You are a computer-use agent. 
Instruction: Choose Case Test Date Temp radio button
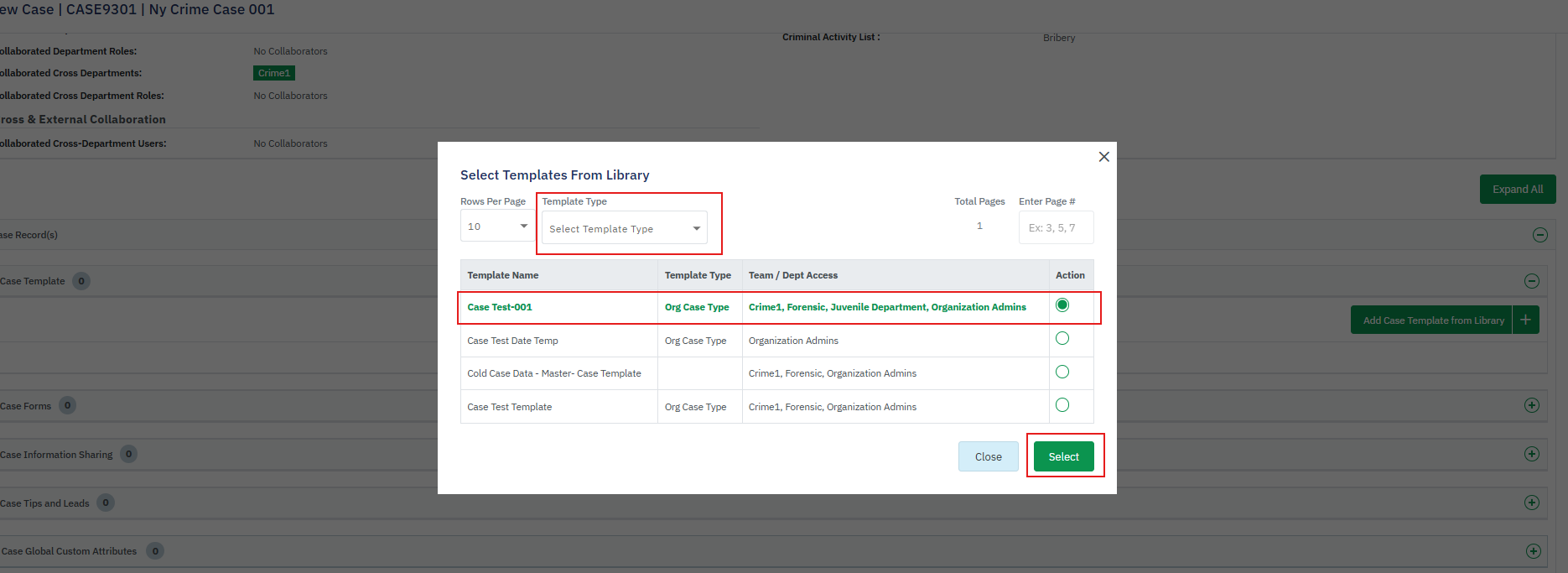(1062, 339)
